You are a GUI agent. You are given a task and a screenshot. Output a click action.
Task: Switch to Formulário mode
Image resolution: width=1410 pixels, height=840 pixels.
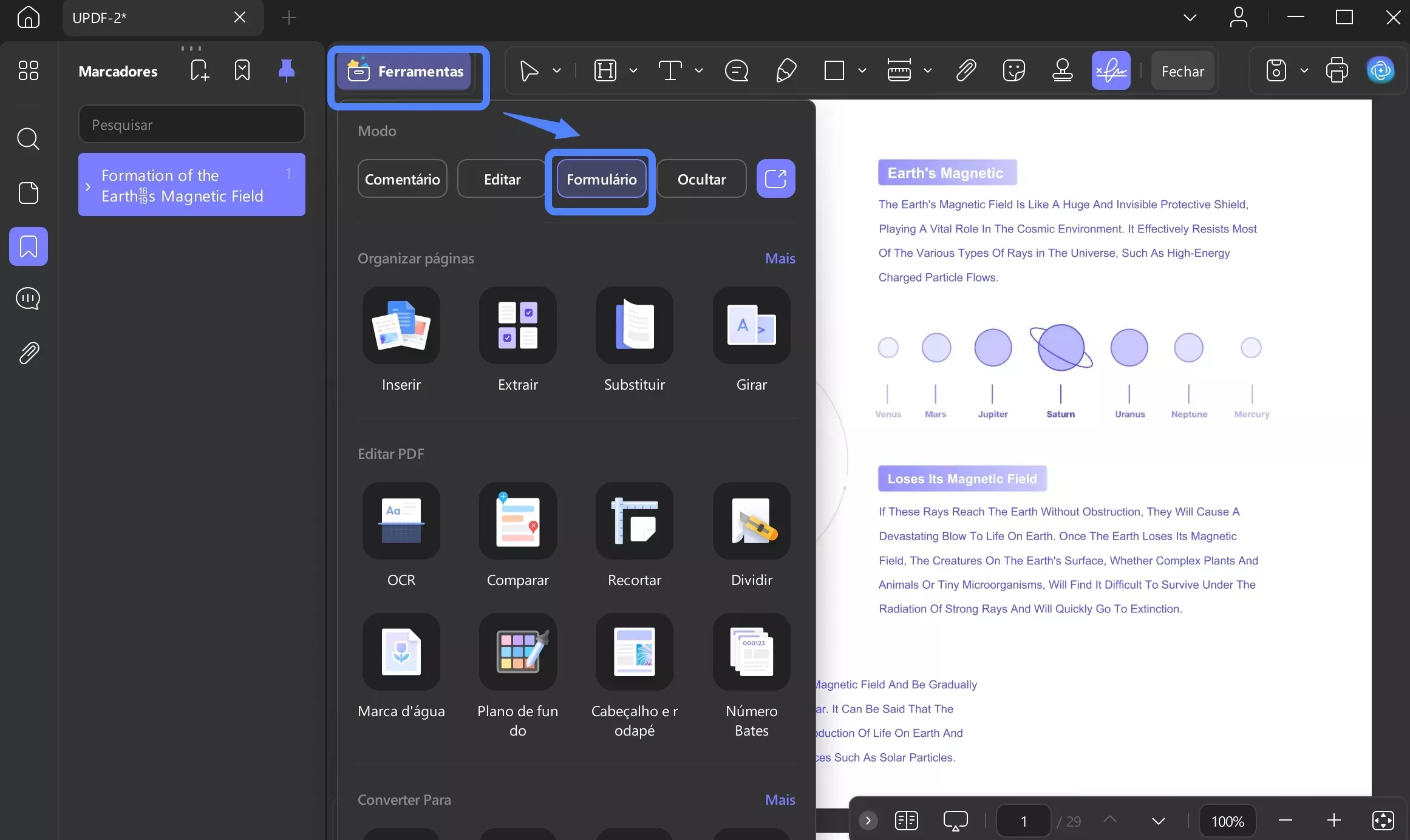[x=601, y=179]
